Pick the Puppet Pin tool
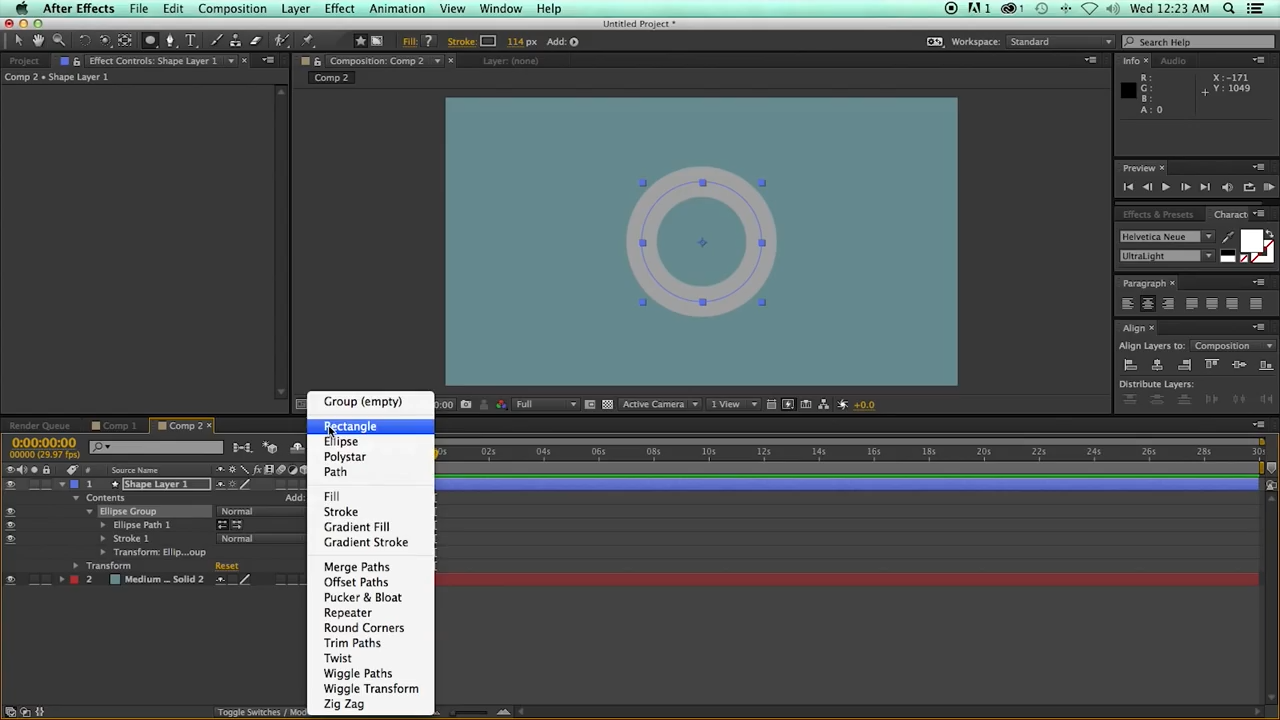 (x=307, y=41)
